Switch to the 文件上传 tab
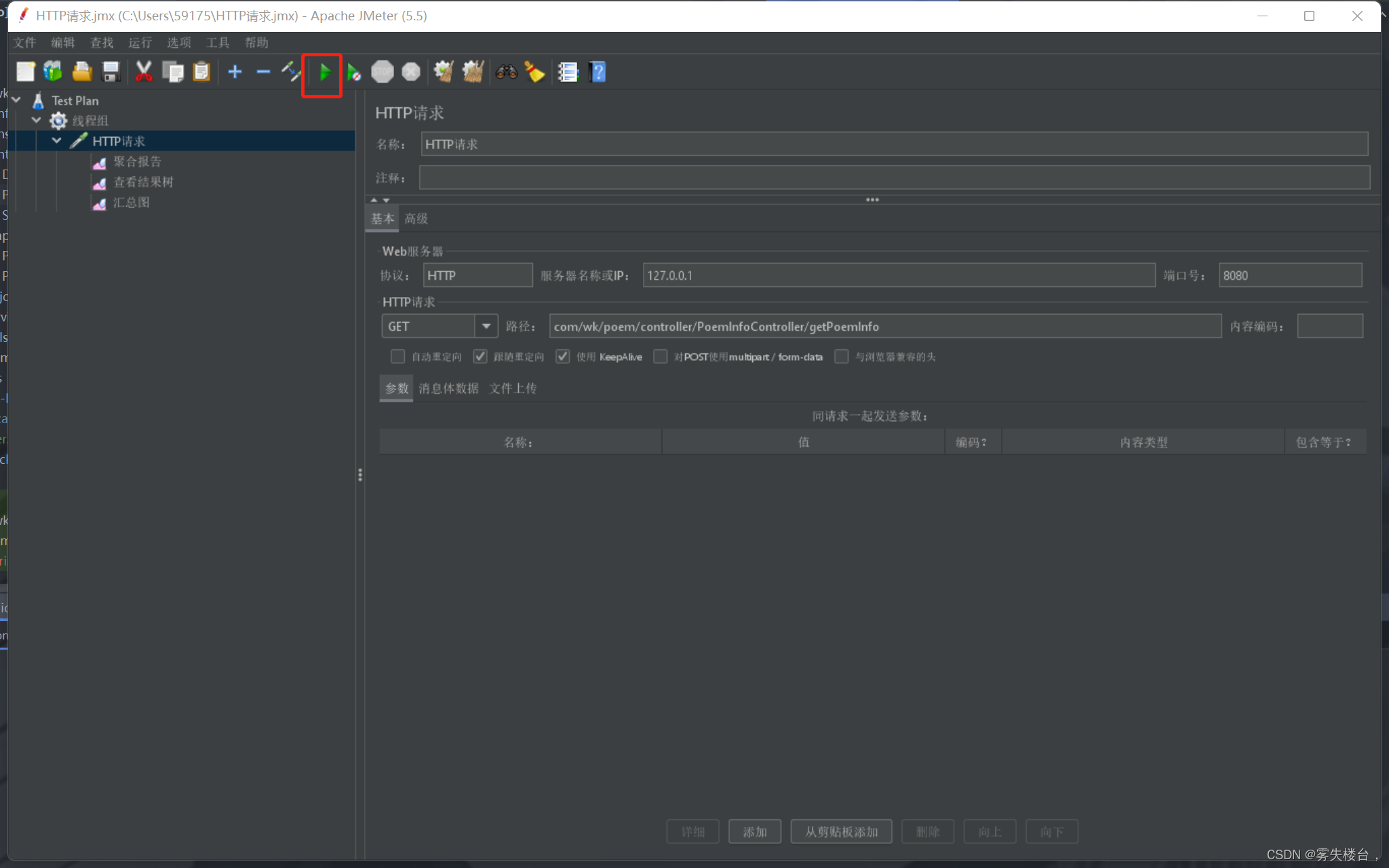The image size is (1389, 868). pos(513,389)
